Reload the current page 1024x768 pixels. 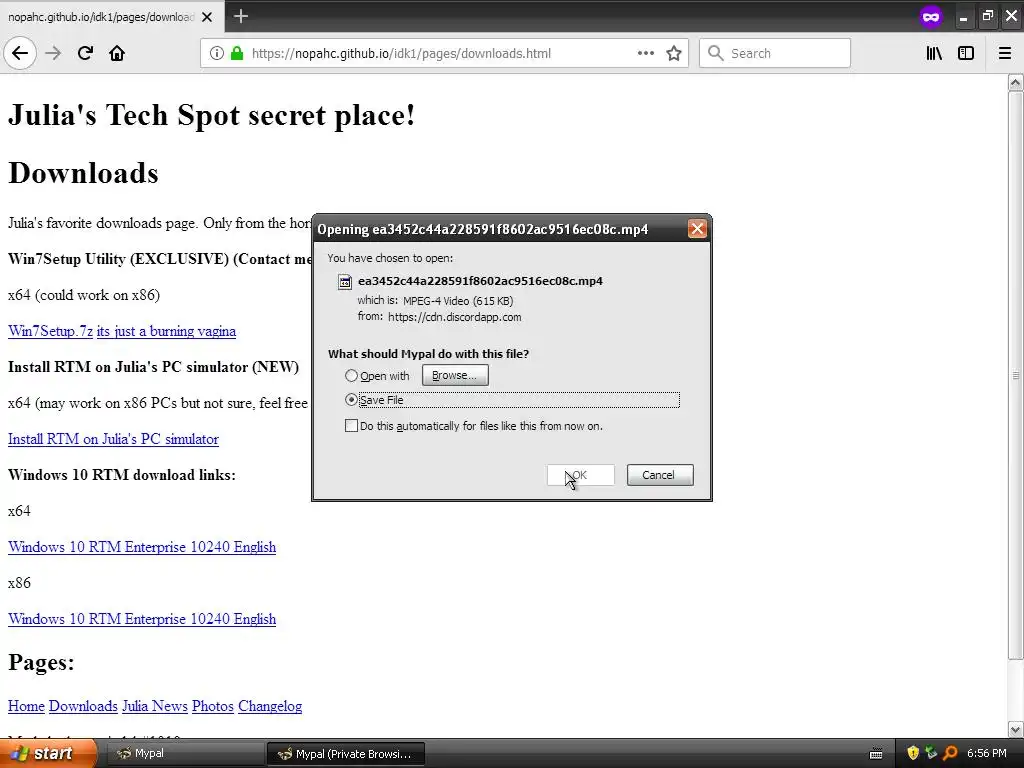pyautogui.click(x=85, y=54)
